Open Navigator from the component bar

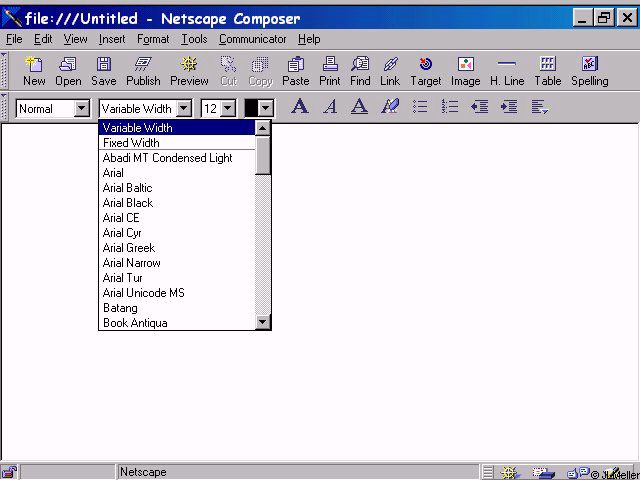509,473
